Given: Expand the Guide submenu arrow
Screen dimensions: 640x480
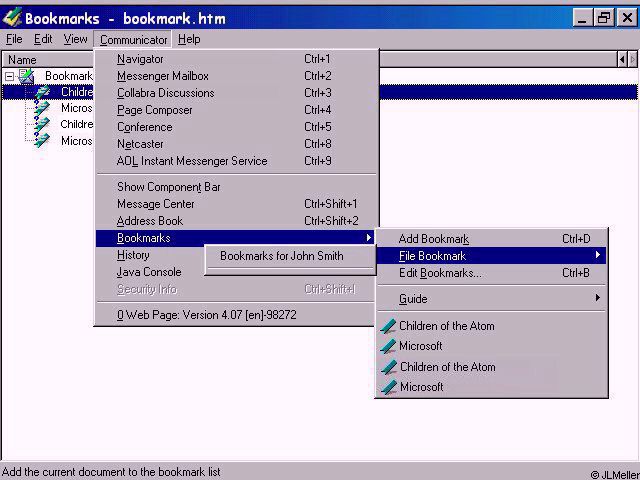Looking at the screenshot, I should pos(598,298).
